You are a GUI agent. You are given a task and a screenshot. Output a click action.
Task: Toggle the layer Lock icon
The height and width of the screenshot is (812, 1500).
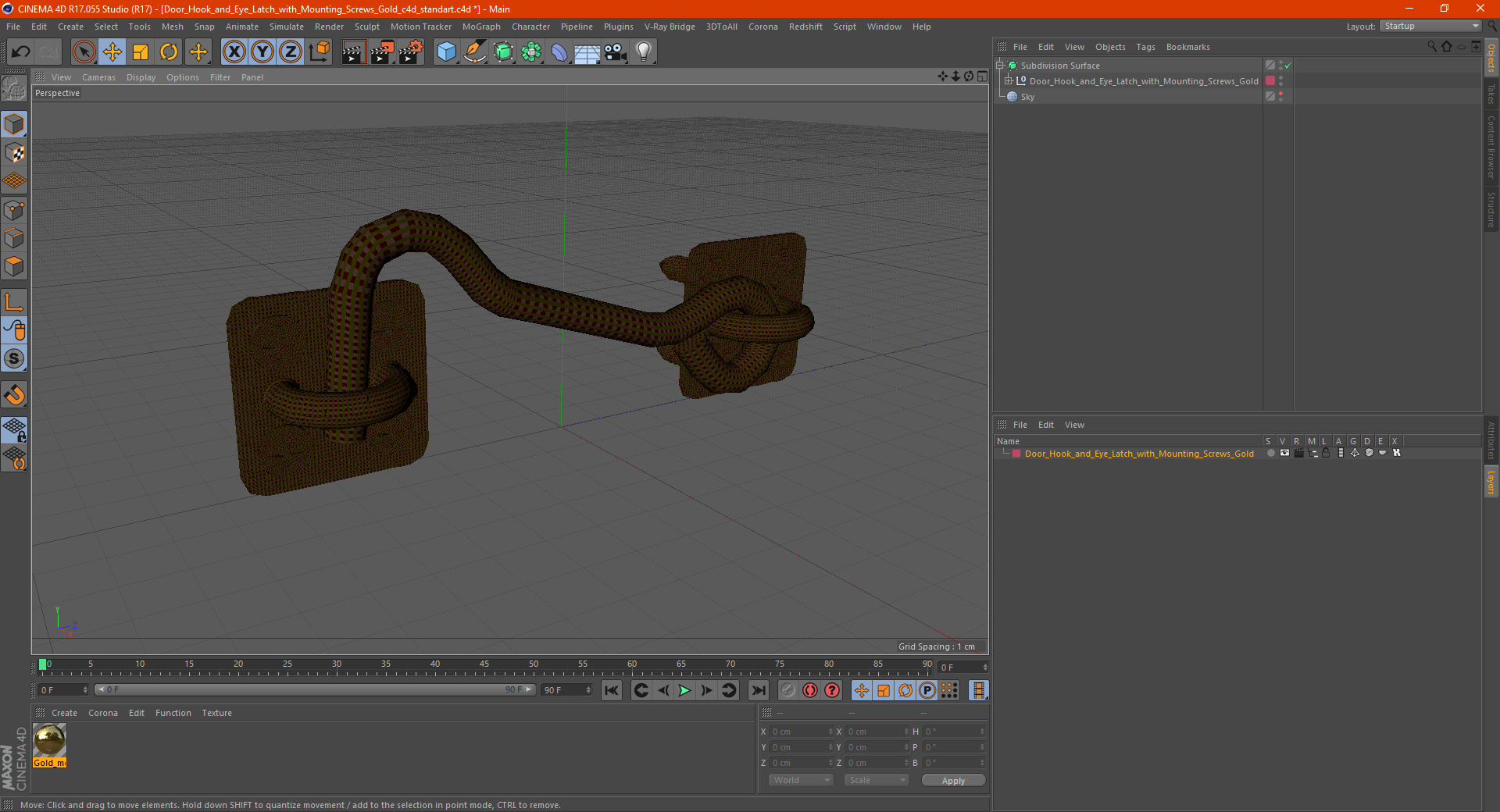[1326, 453]
